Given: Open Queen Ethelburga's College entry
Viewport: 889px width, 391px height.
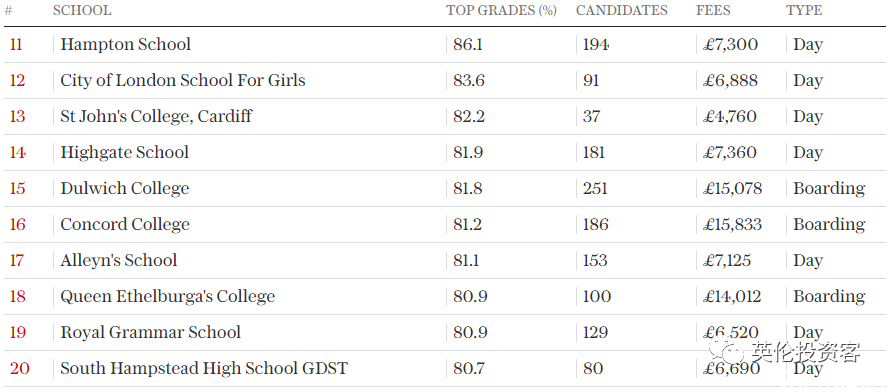Looking at the screenshot, I should 168,296.
